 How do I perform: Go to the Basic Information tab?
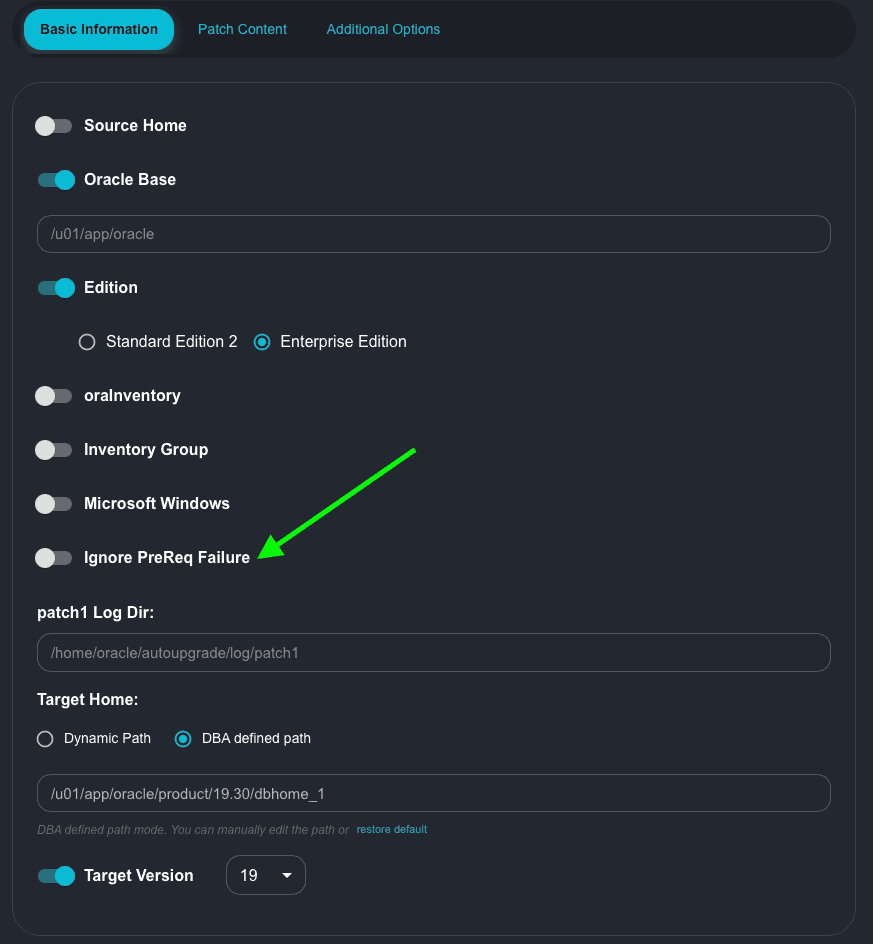click(x=99, y=30)
